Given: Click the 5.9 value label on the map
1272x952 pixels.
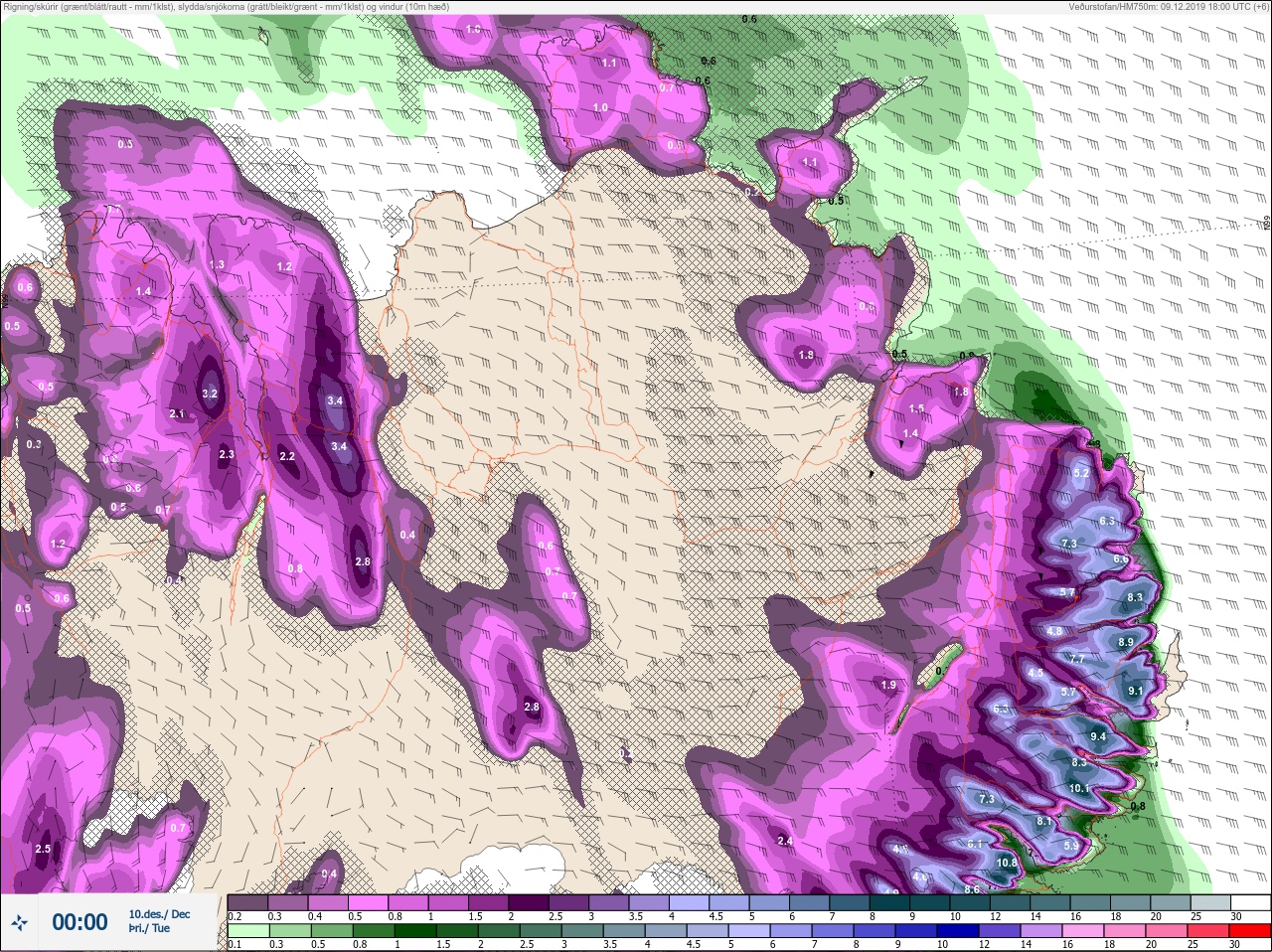Looking at the screenshot, I should 1071,846.
